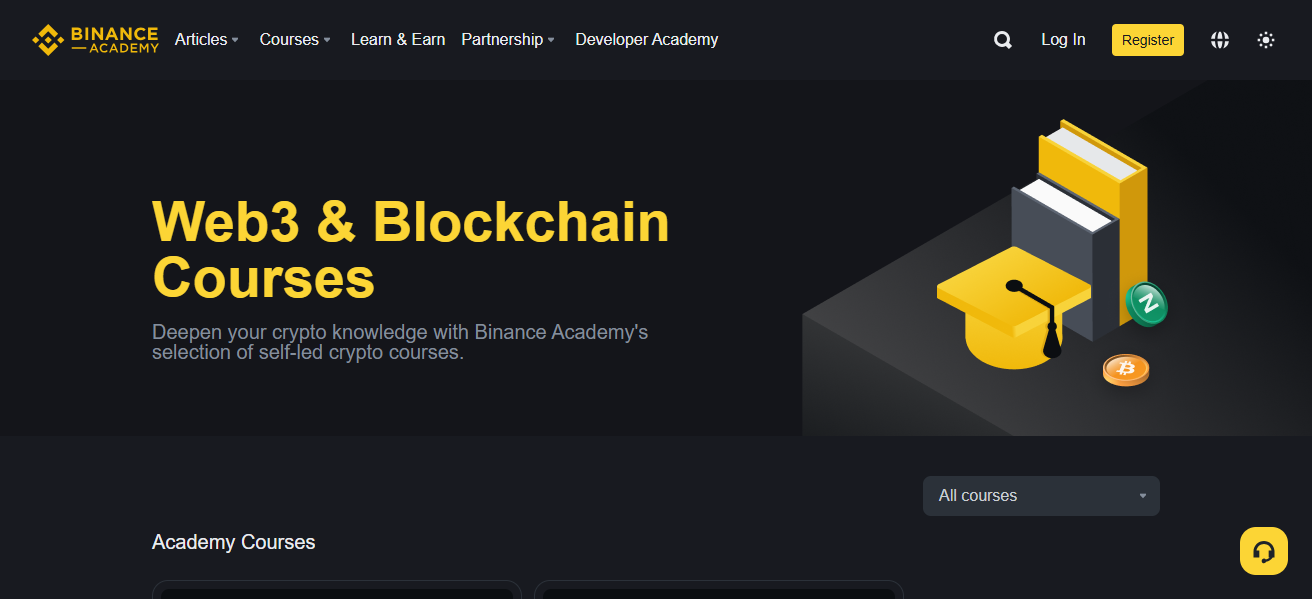Click the 'Deepen your crypto knowledge' description
The height and width of the screenshot is (599, 1312).
click(x=400, y=342)
